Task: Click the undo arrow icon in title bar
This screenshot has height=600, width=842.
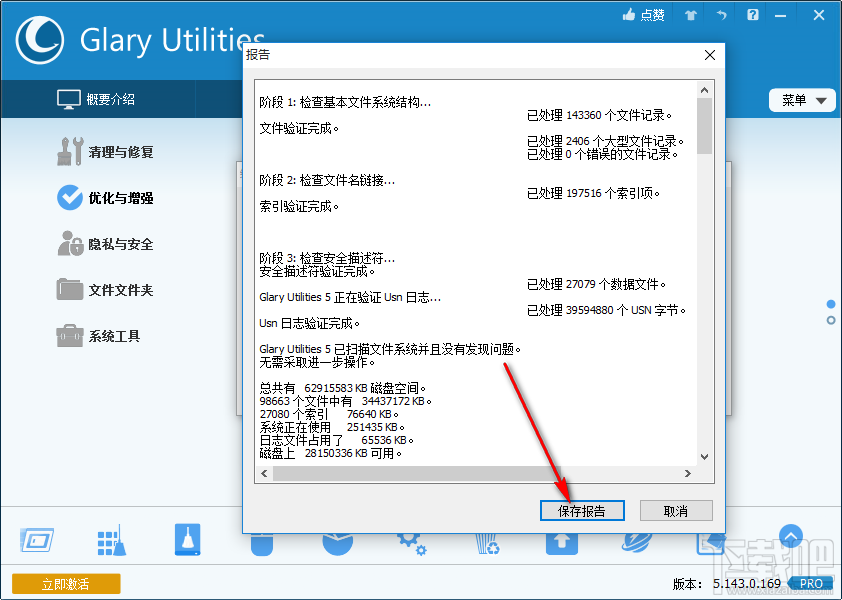Action: (720, 15)
